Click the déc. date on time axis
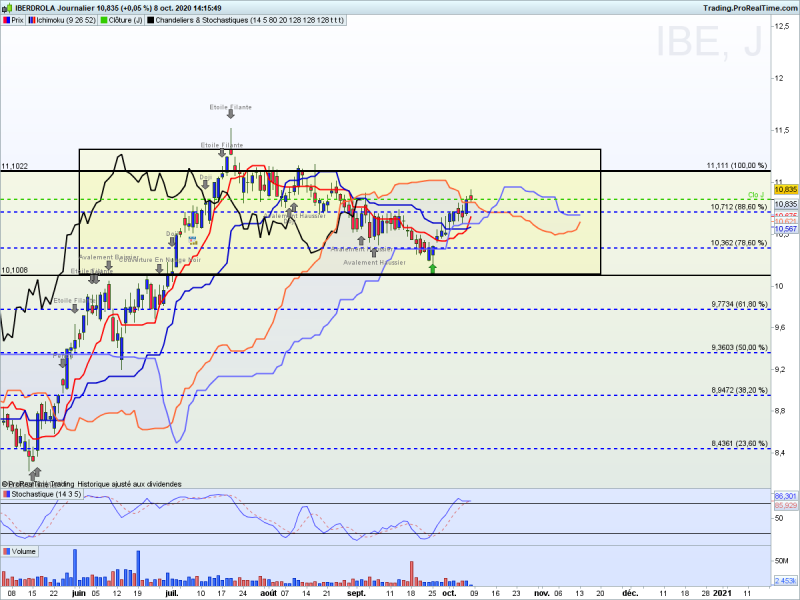The height and width of the screenshot is (600, 800). [x=630, y=593]
